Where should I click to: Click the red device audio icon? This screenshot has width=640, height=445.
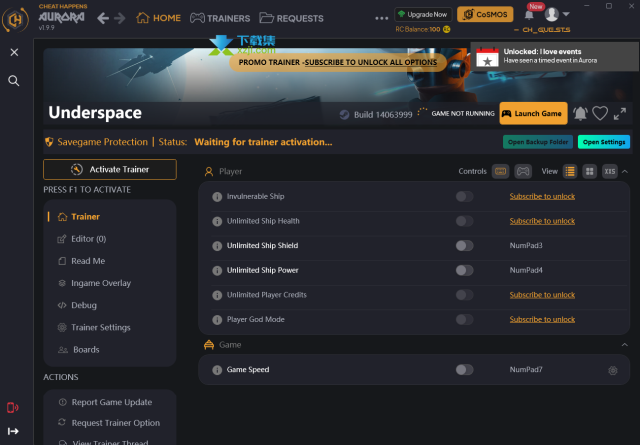pos(13,407)
